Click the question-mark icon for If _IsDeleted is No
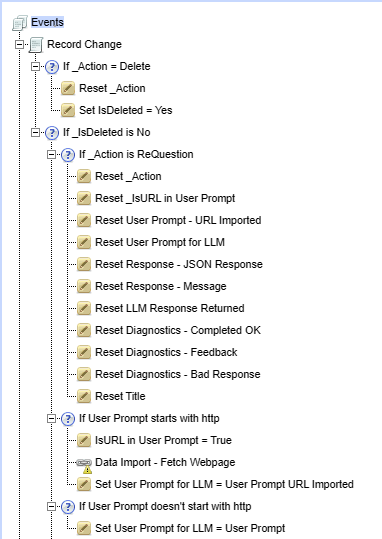 [52, 133]
